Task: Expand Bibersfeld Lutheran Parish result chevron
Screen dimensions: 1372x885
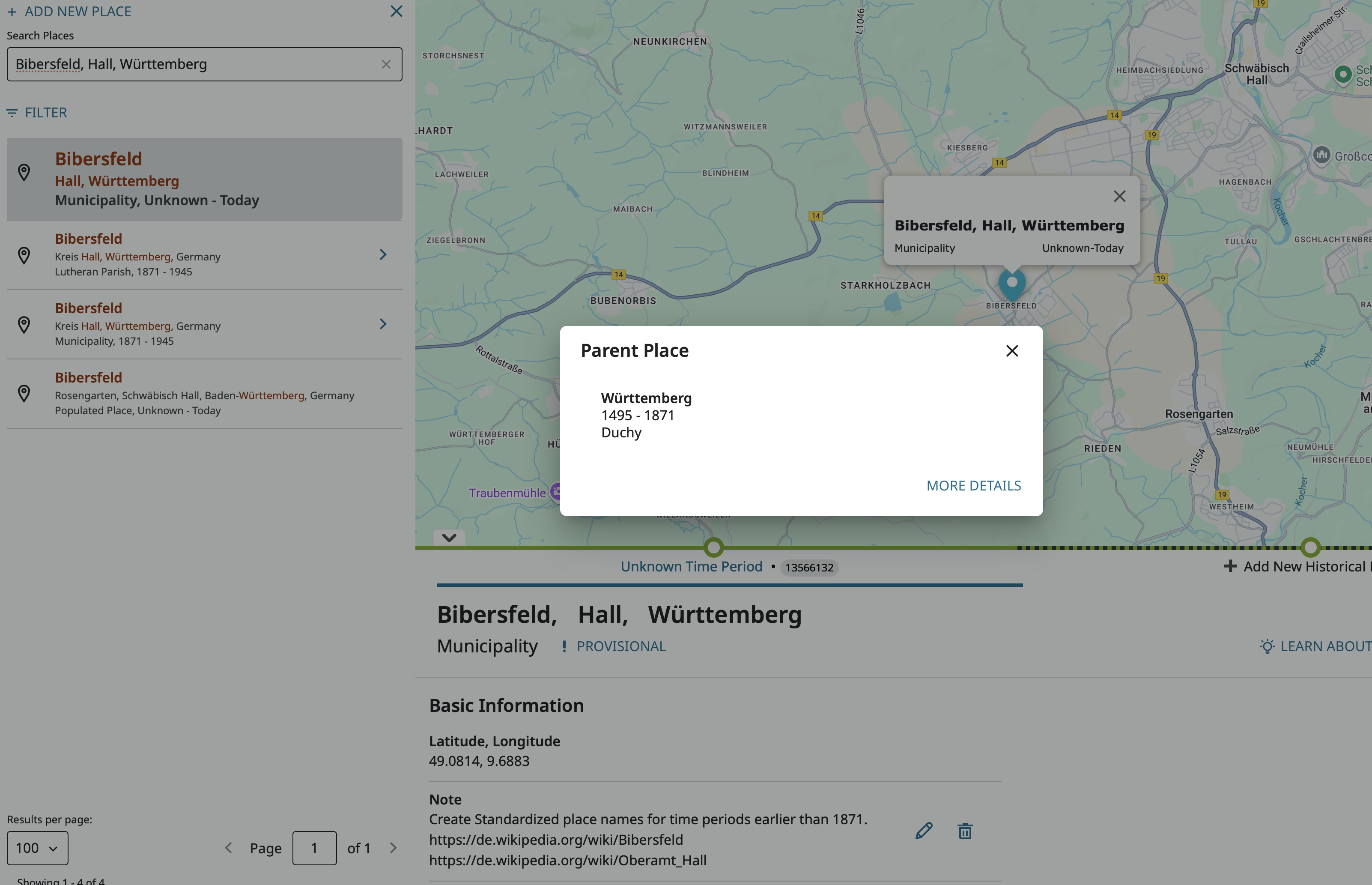Action: coord(383,254)
